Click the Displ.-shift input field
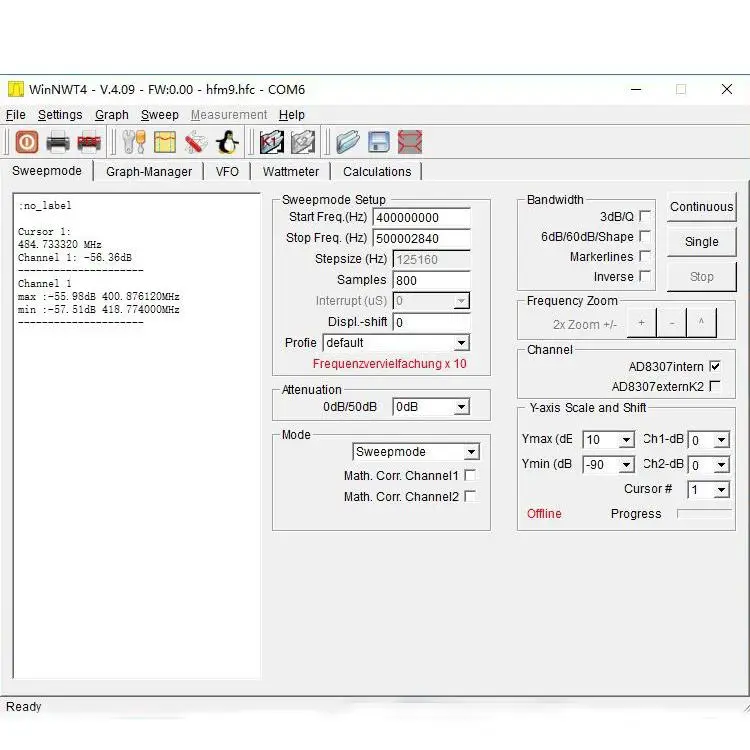The image size is (750, 750). pos(431,322)
